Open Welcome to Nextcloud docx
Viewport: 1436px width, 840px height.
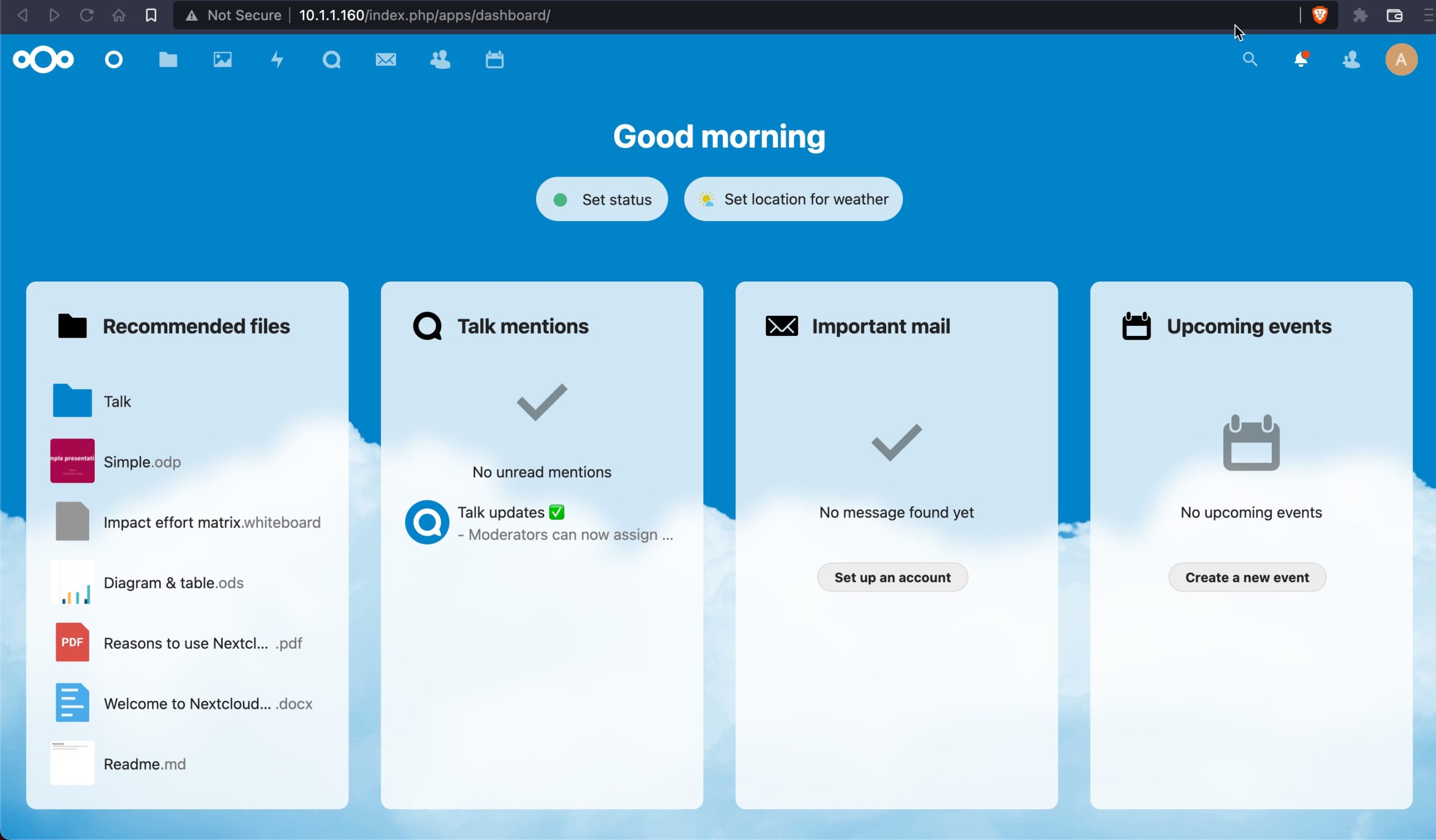(x=187, y=703)
